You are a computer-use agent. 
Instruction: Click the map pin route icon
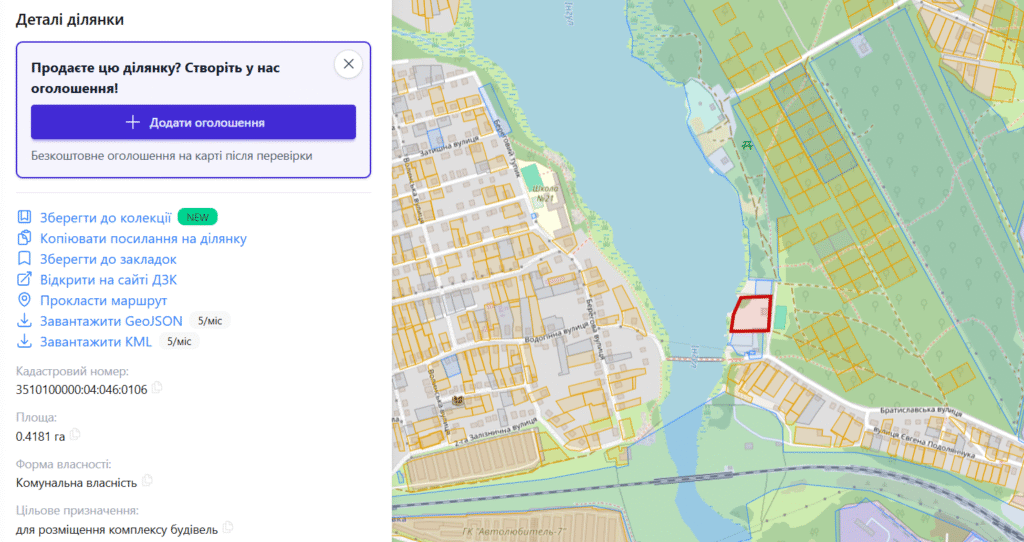click(24, 300)
